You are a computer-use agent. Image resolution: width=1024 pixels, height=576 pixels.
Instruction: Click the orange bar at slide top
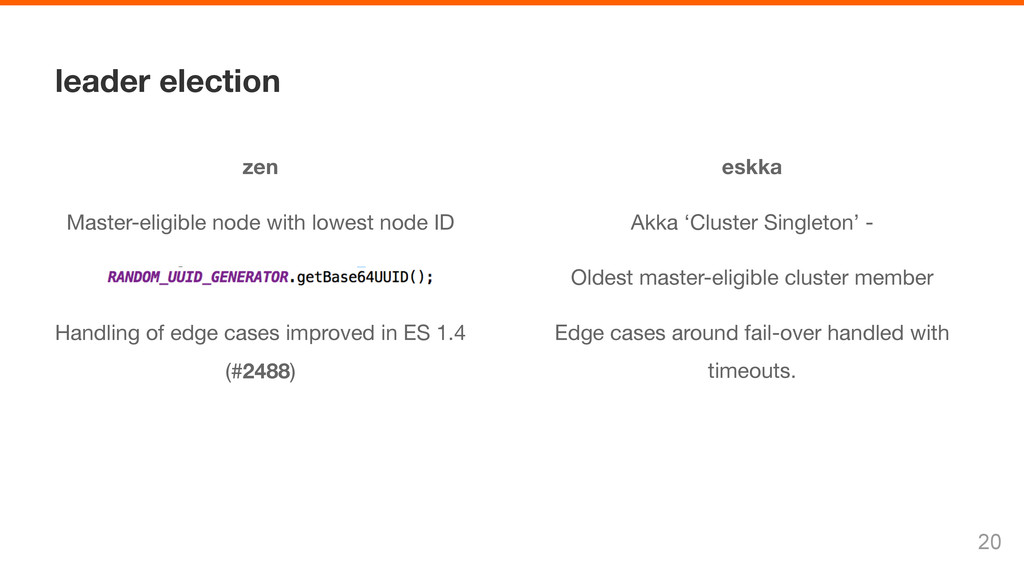(512, 2)
